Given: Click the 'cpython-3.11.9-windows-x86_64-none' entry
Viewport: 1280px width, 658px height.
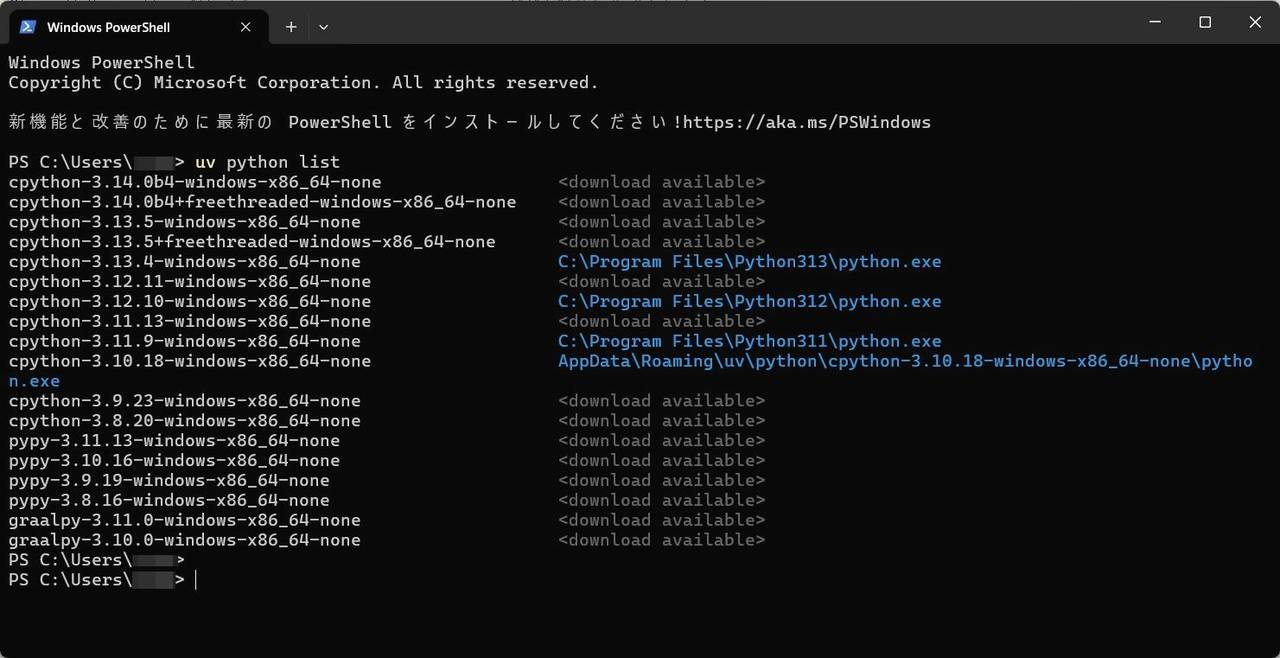Looking at the screenshot, I should point(184,342).
